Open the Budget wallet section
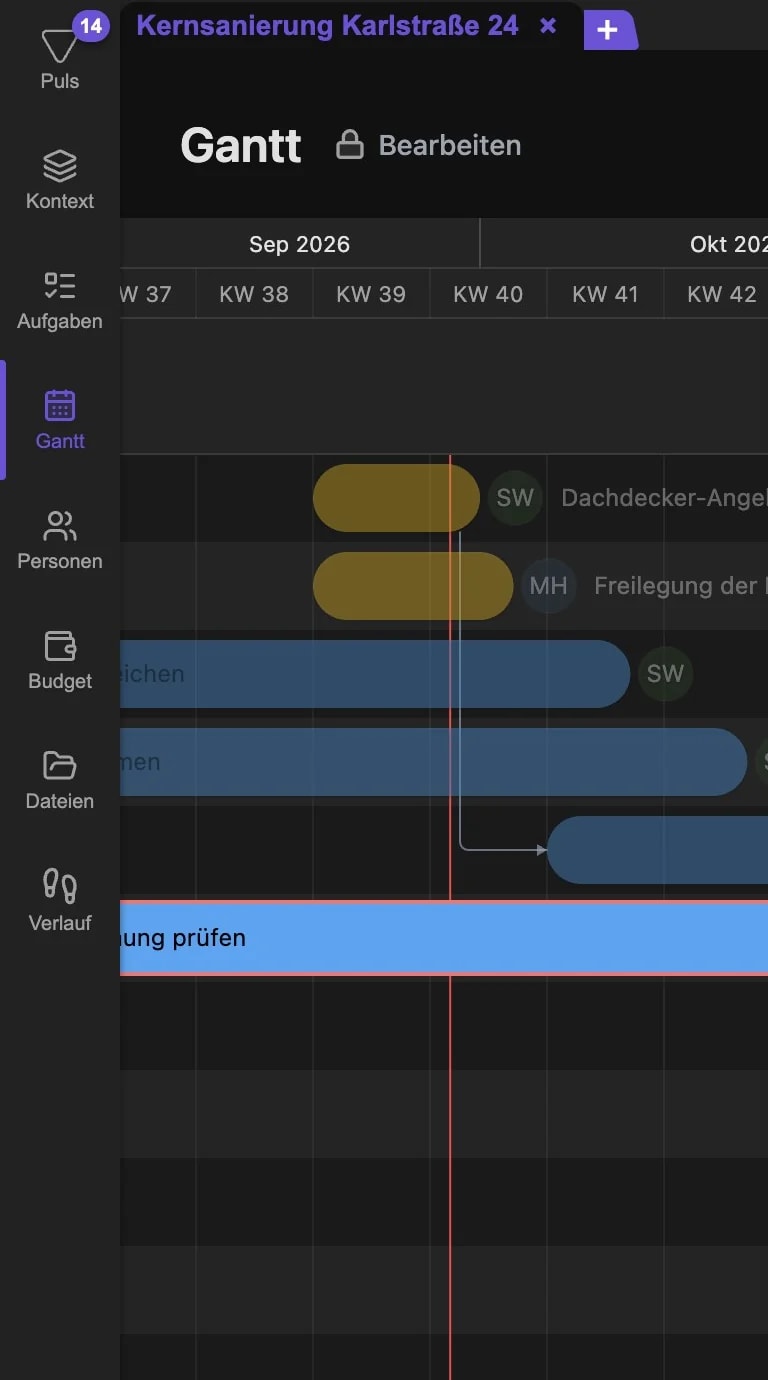The width and height of the screenshot is (768, 1380). click(x=60, y=660)
